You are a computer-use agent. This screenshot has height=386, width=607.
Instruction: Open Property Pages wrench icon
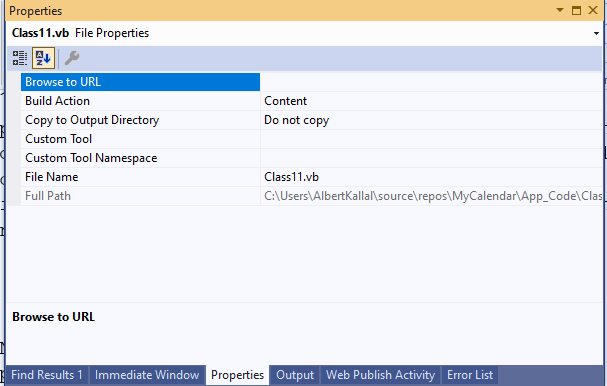pos(72,58)
